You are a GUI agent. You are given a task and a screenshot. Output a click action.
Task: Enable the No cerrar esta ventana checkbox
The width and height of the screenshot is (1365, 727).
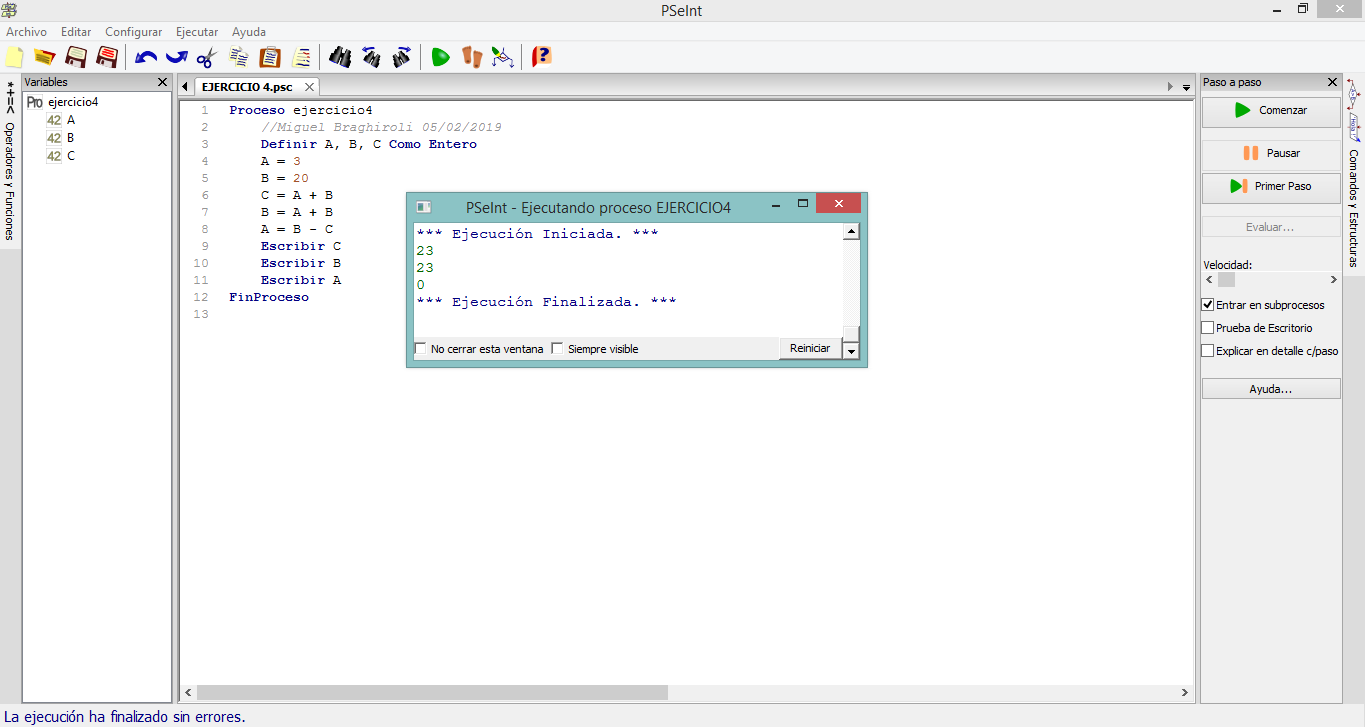421,348
